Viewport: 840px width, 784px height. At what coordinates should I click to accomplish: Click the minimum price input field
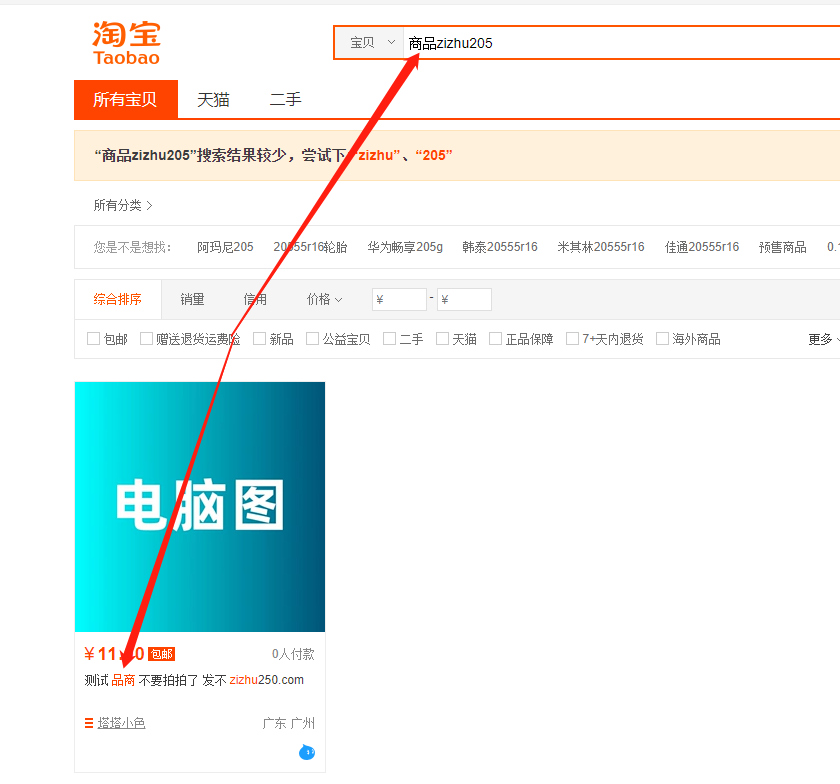tap(399, 299)
